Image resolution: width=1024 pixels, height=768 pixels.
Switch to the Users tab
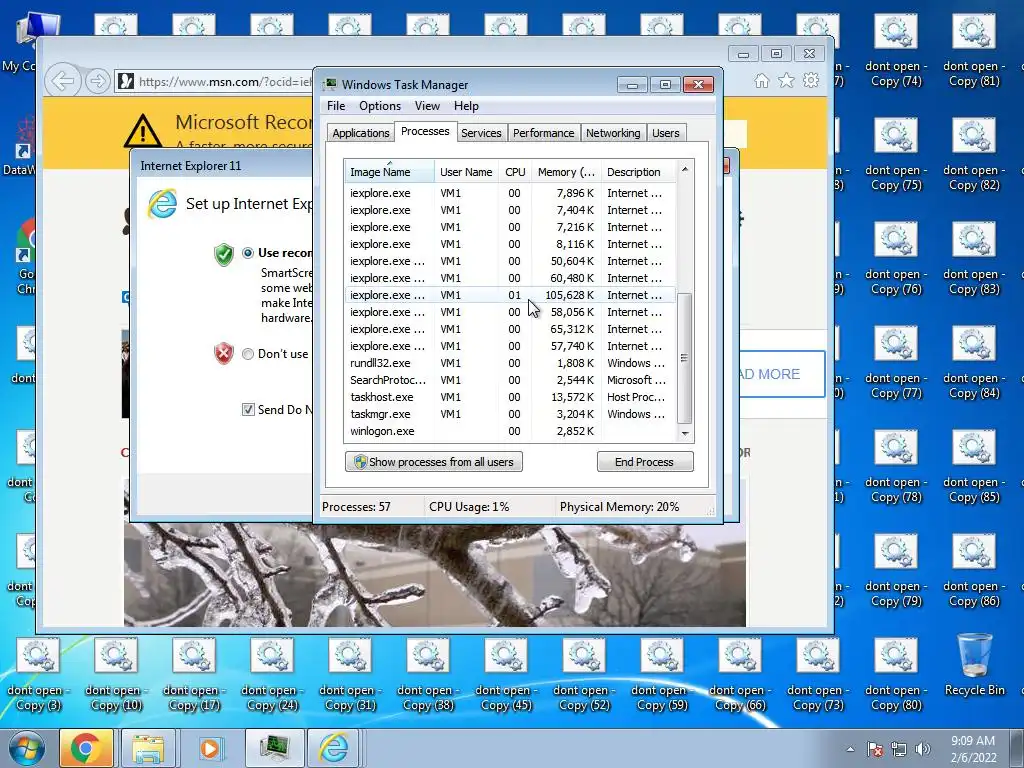tap(665, 133)
